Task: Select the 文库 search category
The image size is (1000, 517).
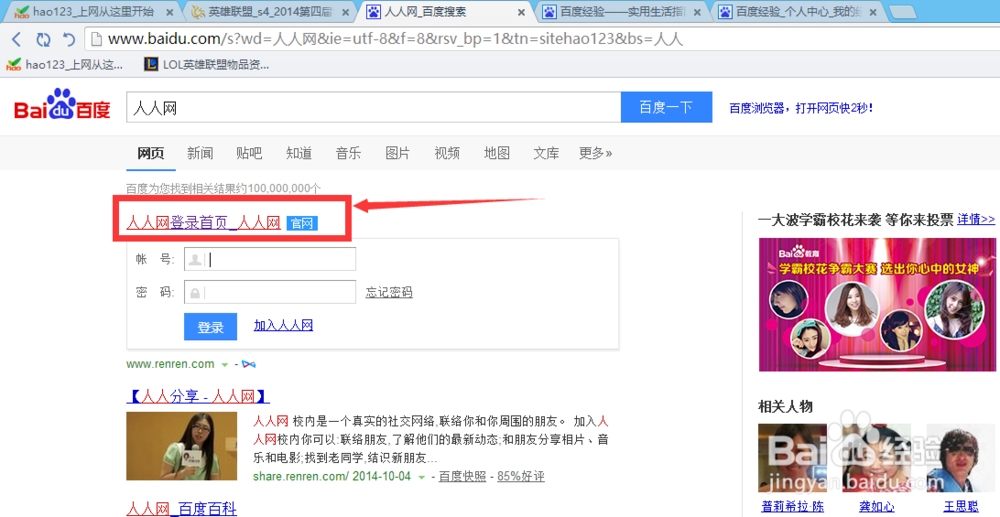Action: pyautogui.click(x=547, y=153)
